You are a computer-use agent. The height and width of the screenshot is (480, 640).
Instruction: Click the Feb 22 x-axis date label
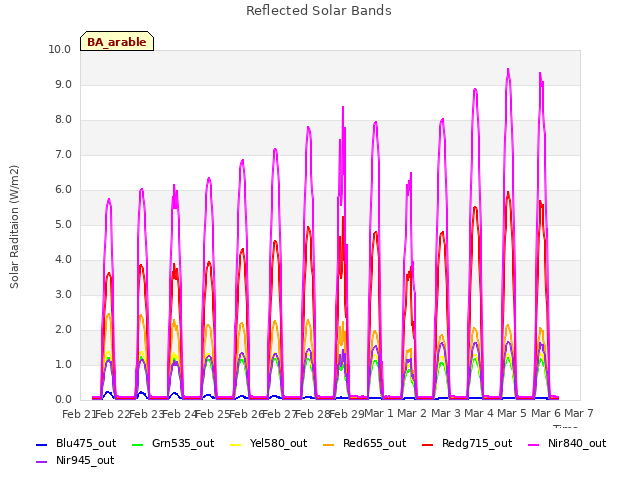[x=112, y=414]
